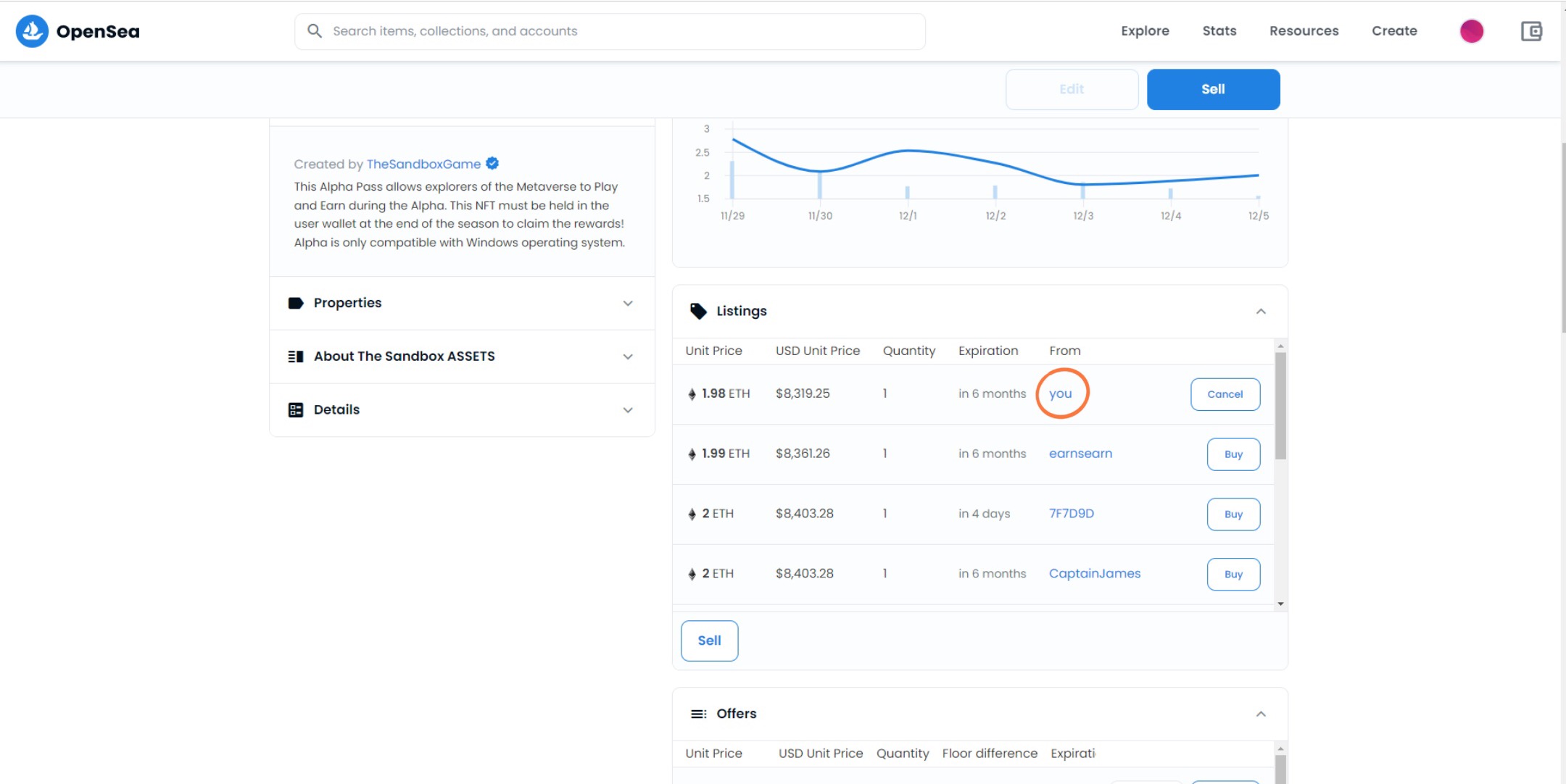Open the earnsearn seller profile
The image size is (1566, 784).
pyautogui.click(x=1080, y=454)
